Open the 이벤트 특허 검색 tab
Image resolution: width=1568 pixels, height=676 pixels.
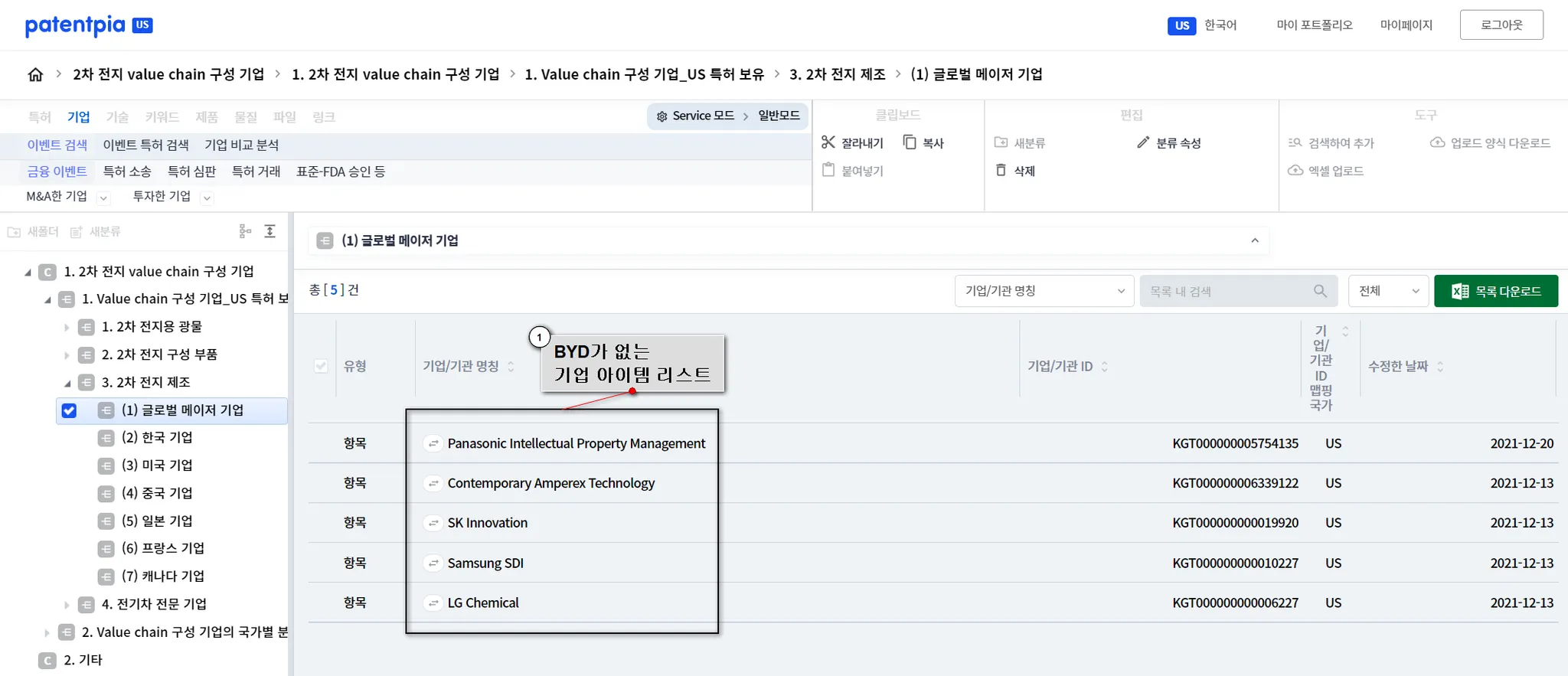click(x=146, y=145)
